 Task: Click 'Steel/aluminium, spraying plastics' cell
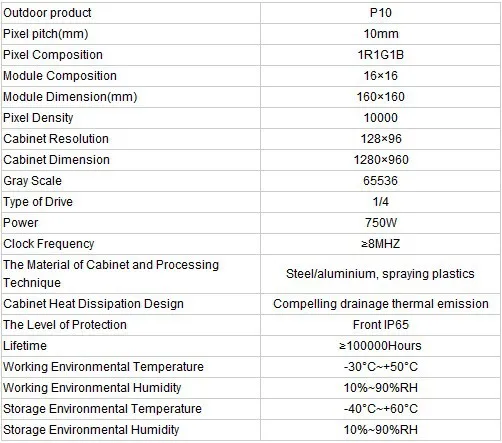point(380,274)
